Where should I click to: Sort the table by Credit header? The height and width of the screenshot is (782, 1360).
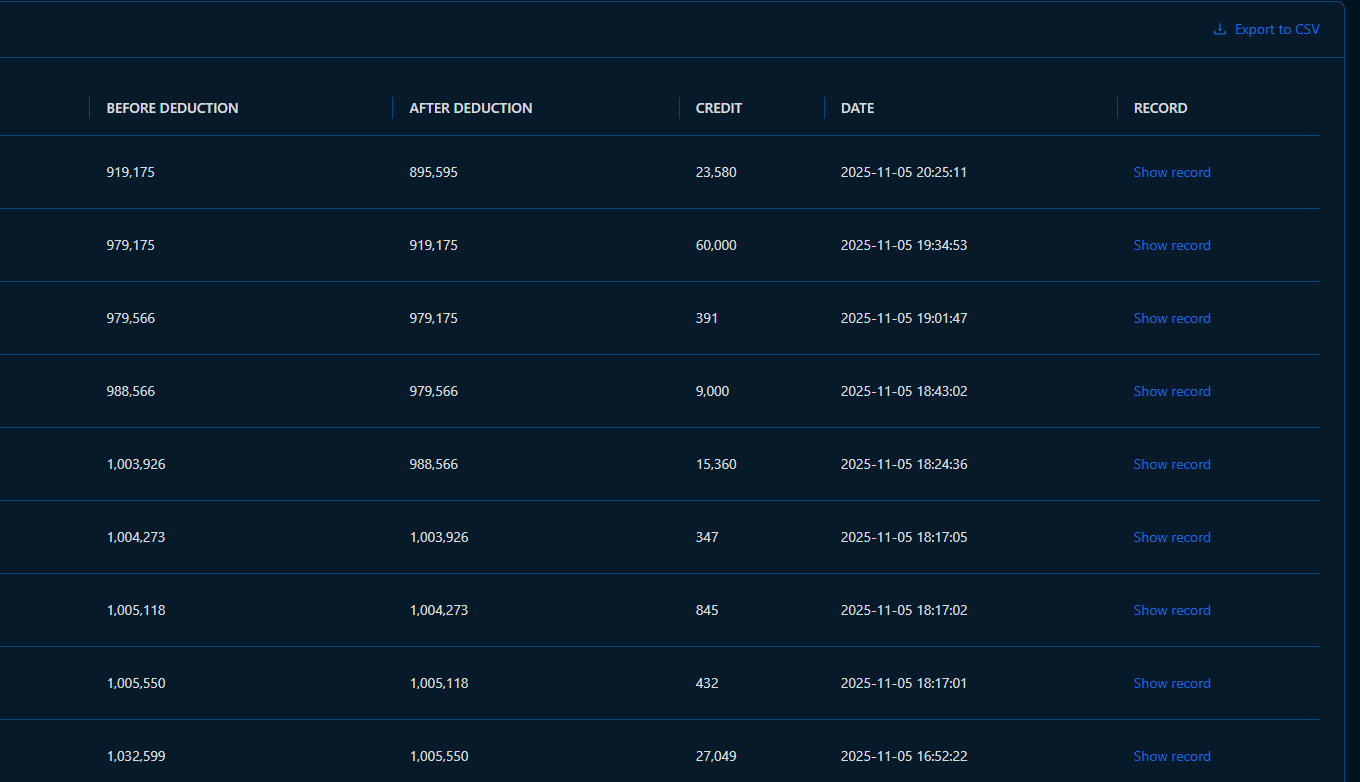[x=718, y=108]
